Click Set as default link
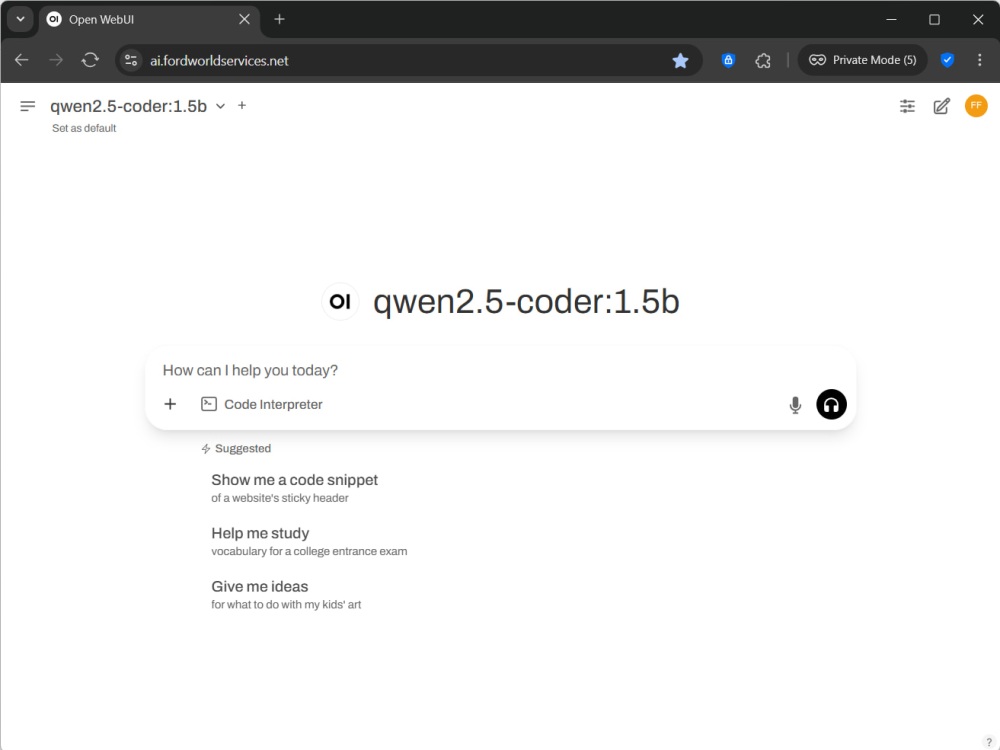Screen dimensions: 1000x750 84,128
